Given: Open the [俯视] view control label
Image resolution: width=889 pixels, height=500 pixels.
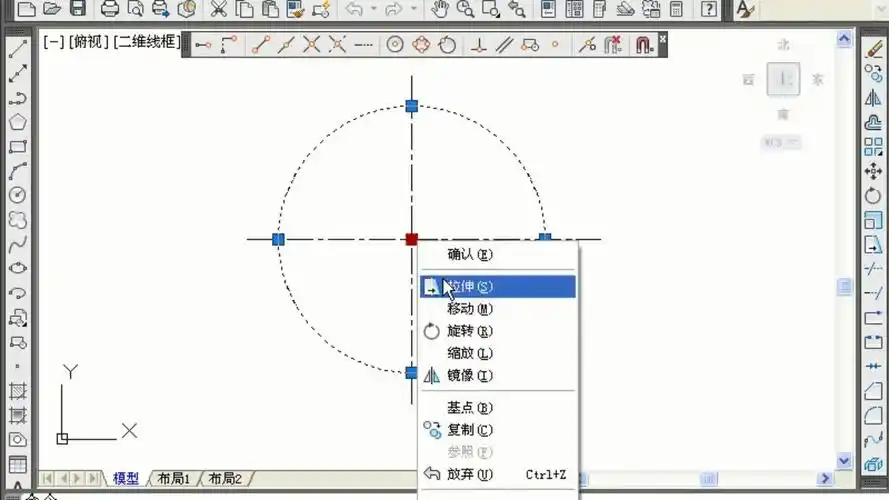Looking at the screenshot, I should coord(88,41).
